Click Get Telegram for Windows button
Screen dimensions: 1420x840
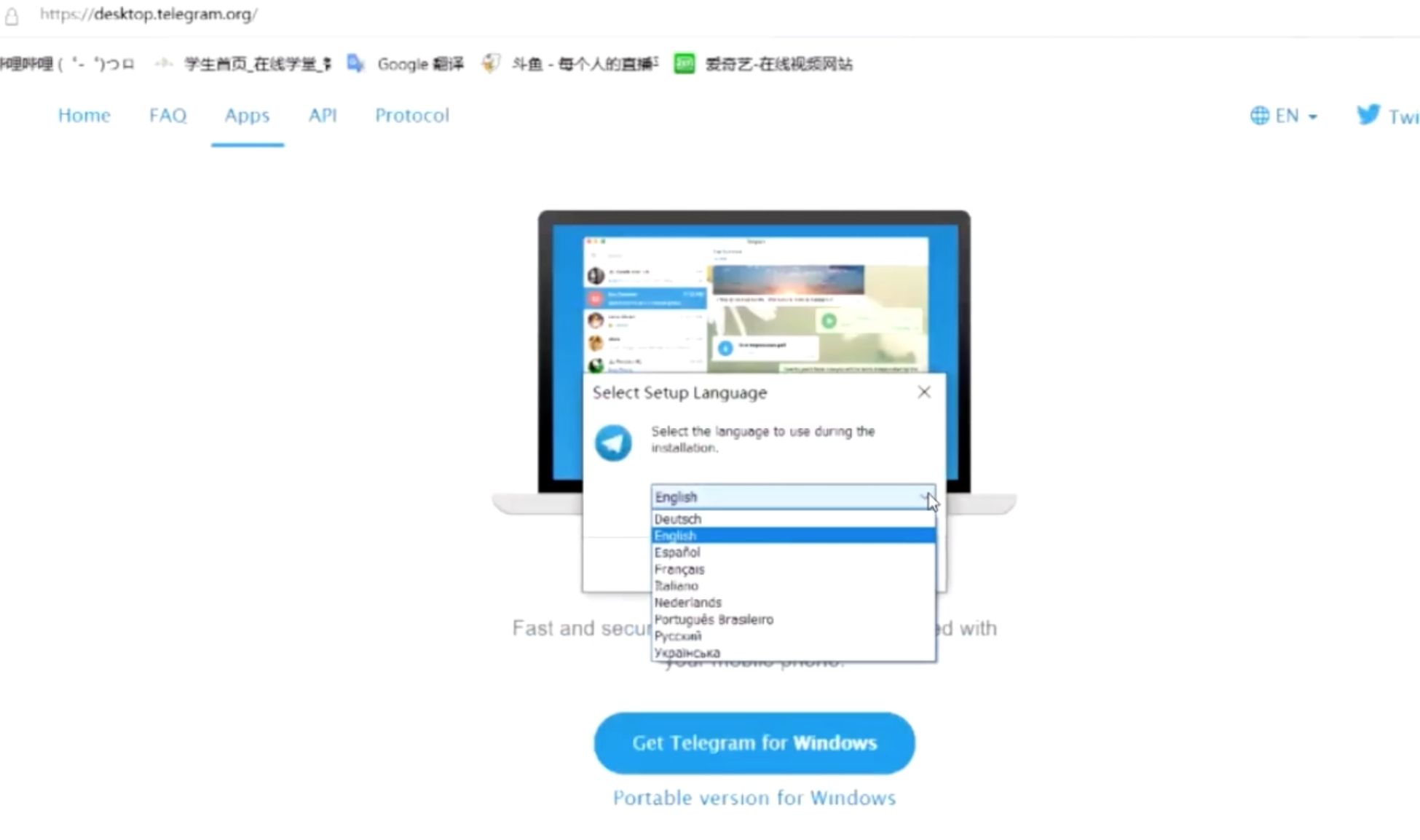coord(754,742)
